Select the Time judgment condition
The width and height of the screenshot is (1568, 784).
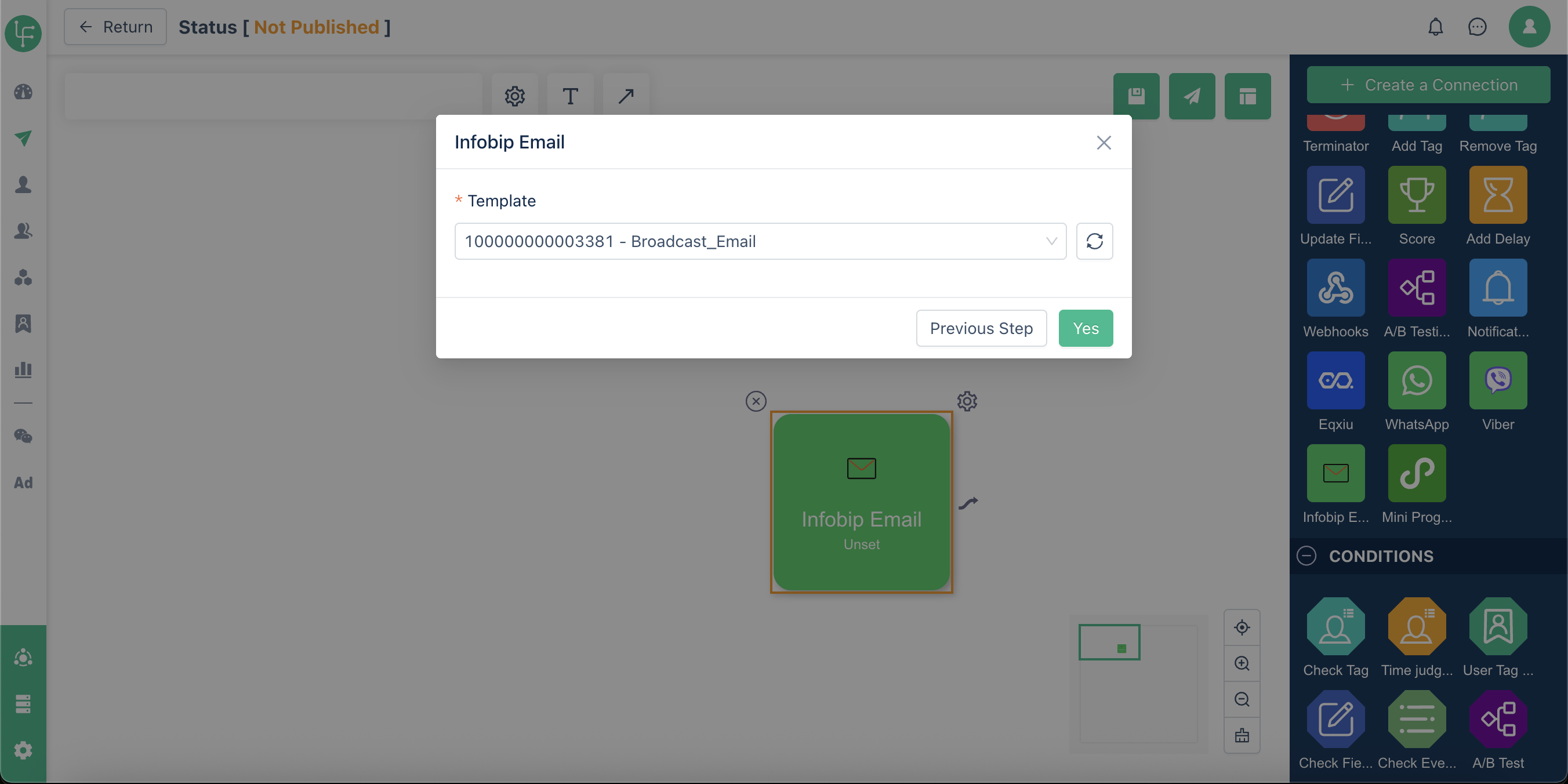(x=1417, y=626)
